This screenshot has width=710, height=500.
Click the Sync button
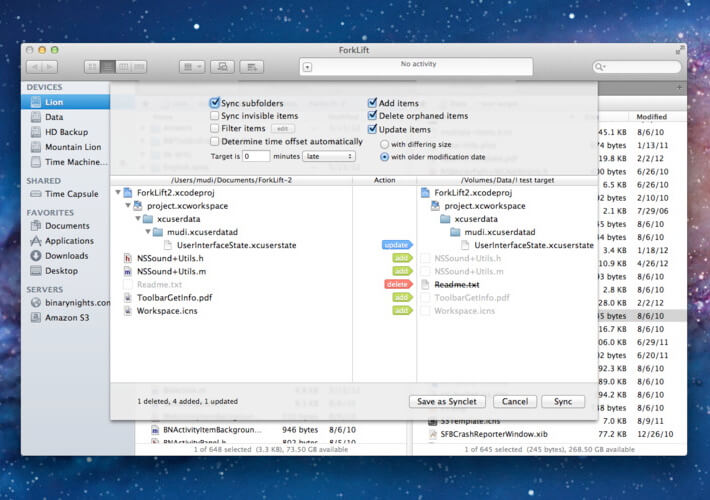point(563,401)
